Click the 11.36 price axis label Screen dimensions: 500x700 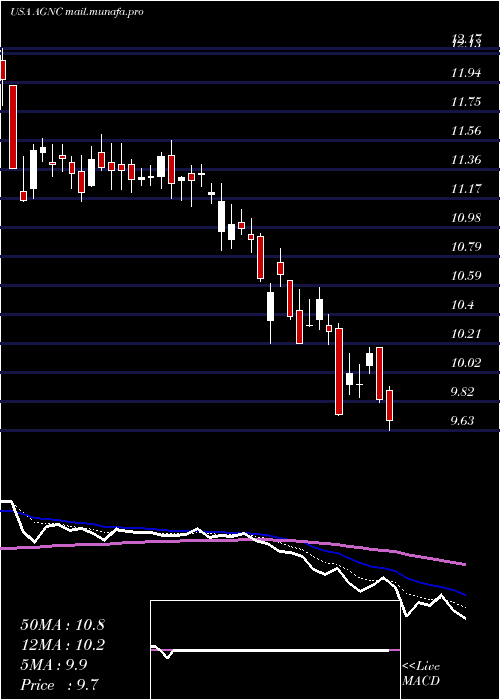pyautogui.click(x=466, y=160)
